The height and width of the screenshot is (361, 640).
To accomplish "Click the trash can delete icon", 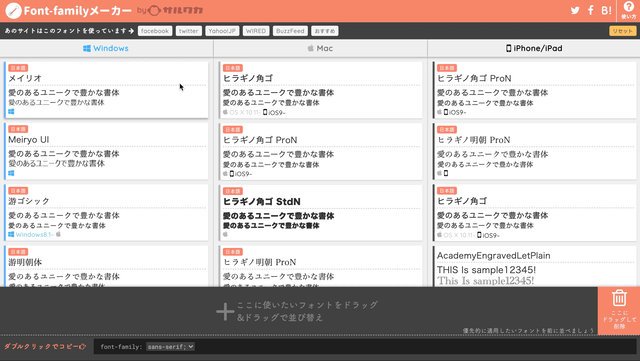I will point(619,298).
